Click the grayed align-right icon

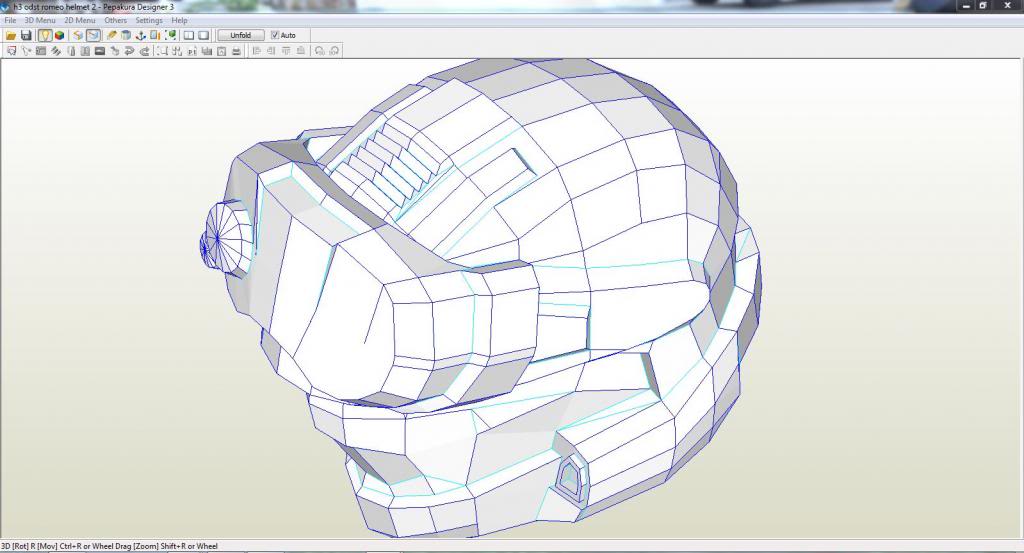pos(271,51)
